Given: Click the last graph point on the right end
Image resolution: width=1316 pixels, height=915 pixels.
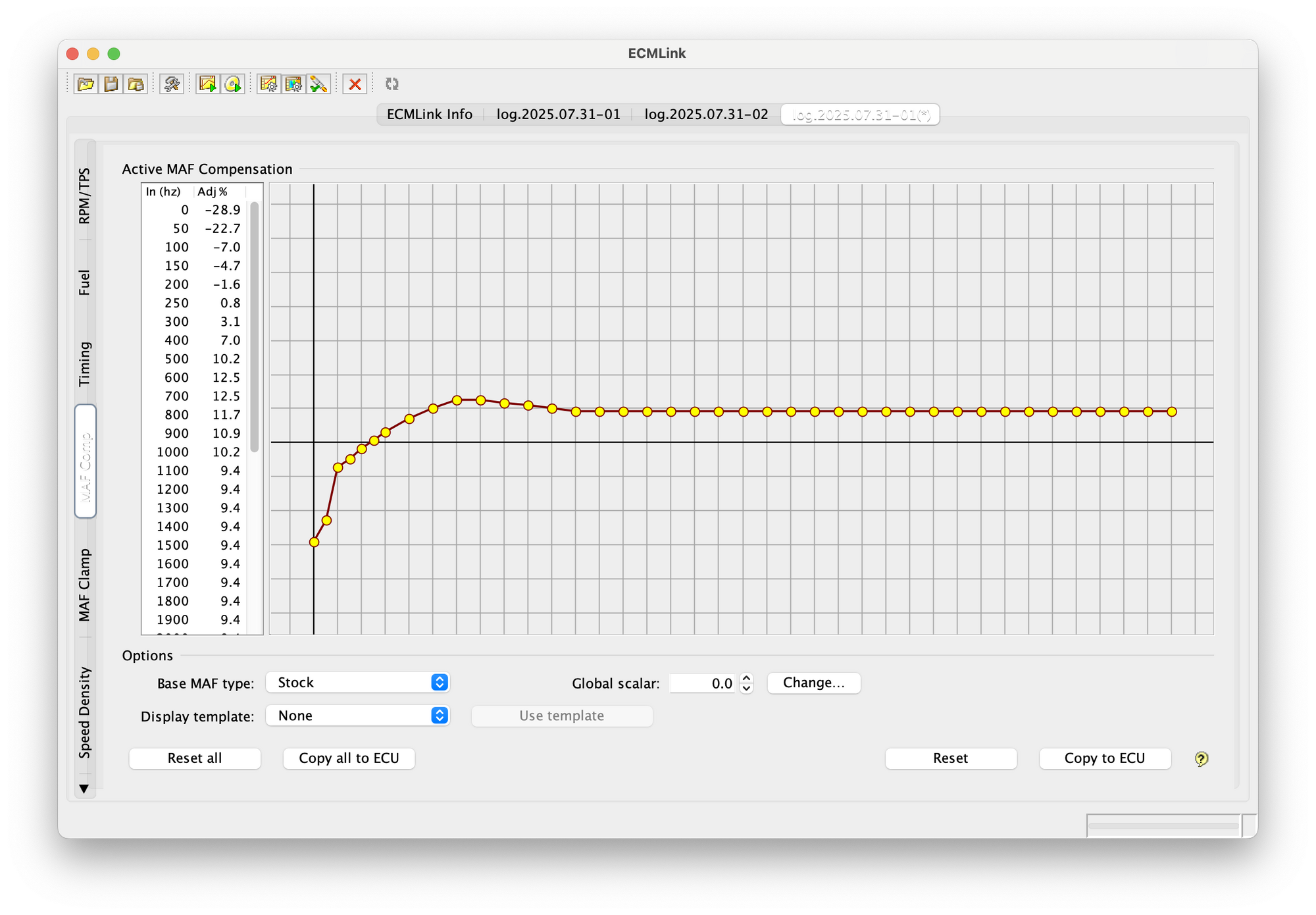Looking at the screenshot, I should tap(1172, 411).
